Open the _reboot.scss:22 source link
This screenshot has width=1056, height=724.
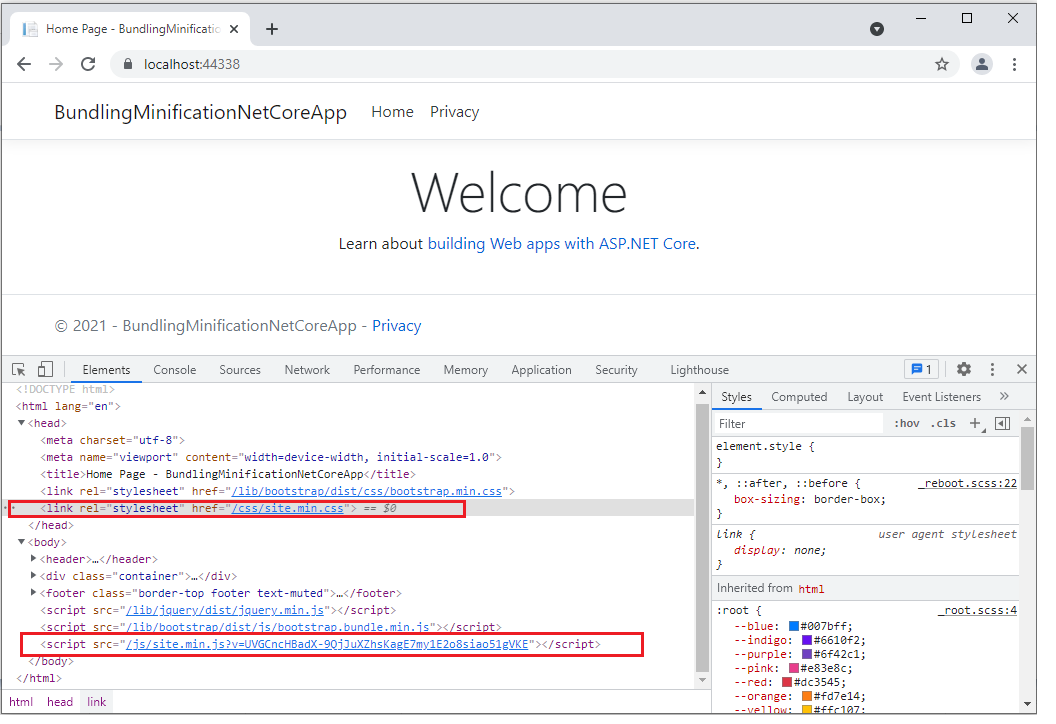tap(968, 483)
